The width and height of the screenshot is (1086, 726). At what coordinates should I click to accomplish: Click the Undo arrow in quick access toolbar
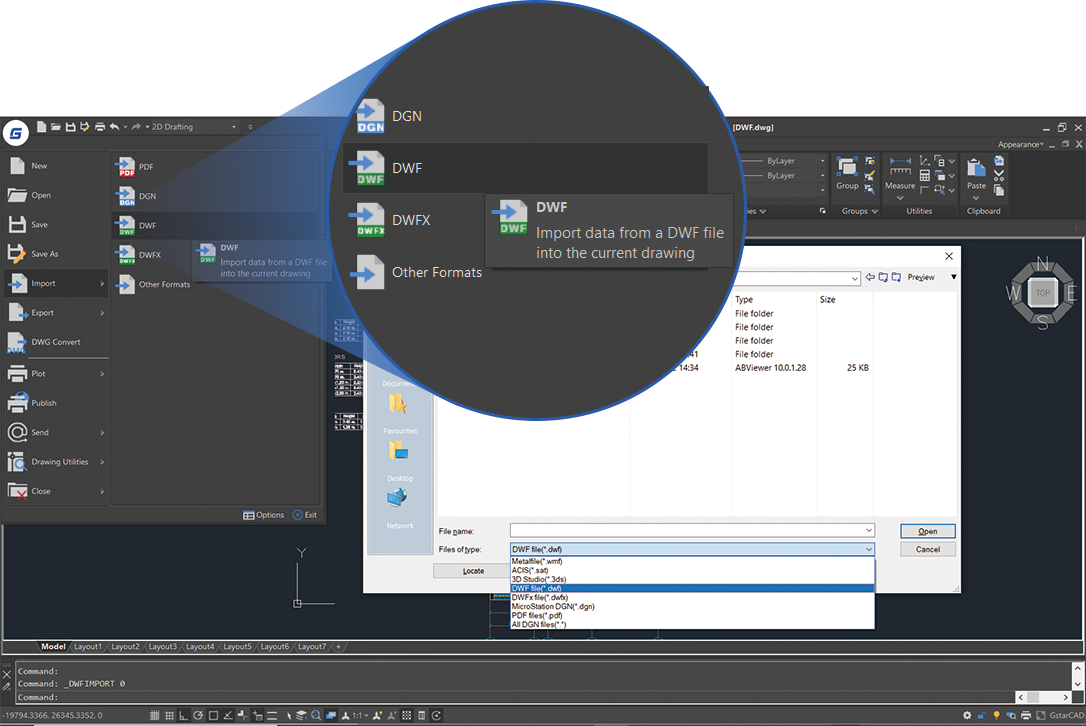114,127
